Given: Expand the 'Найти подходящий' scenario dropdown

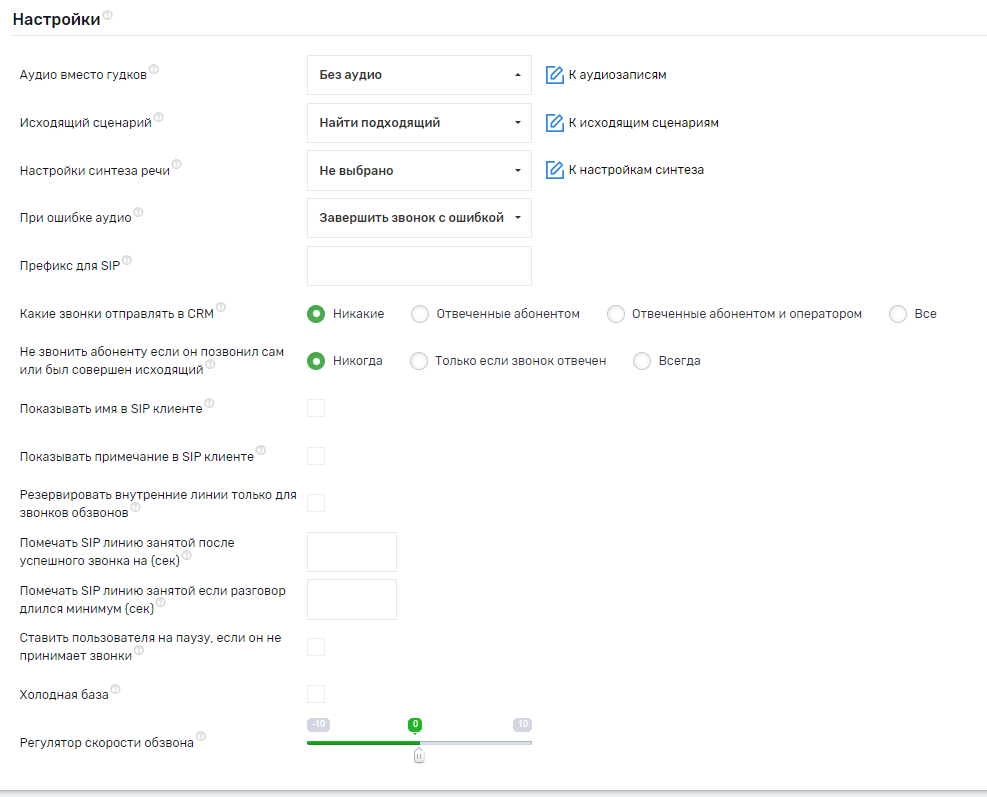Looking at the screenshot, I should pos(419,123).
